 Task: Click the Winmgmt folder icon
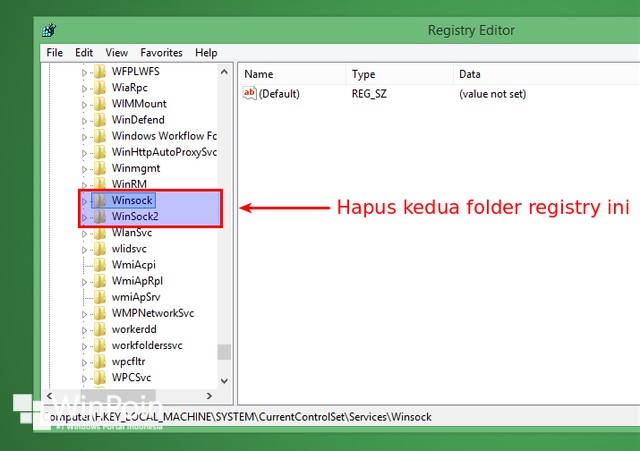(x=100, y=168)
